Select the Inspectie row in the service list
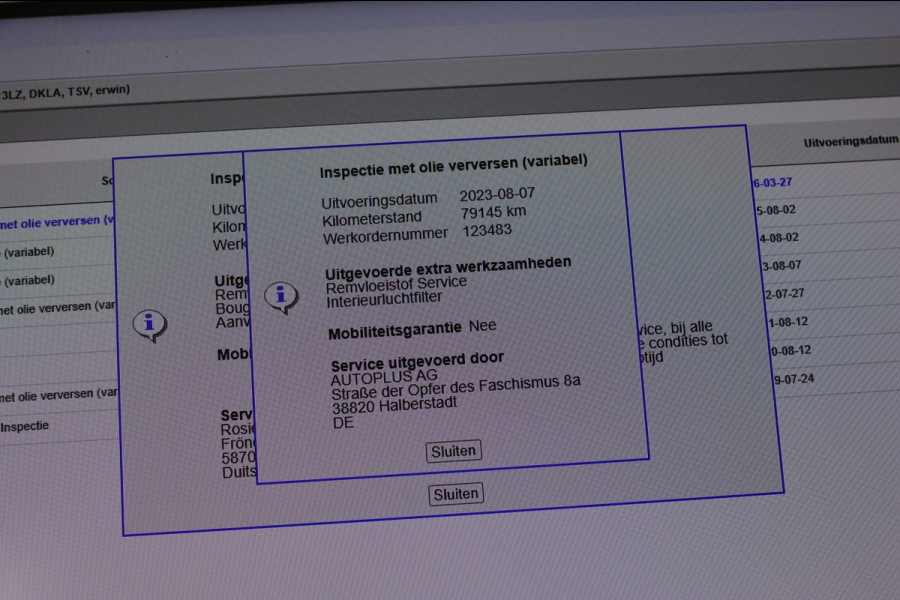The height and width of the screenshot is (600, 900). [x=25, y=426]
